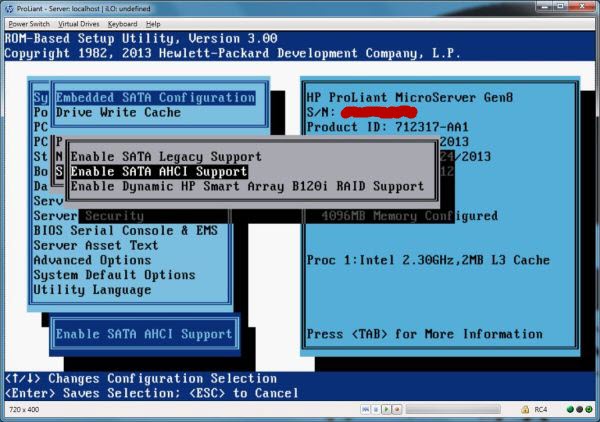Choose Drive Write Cache submenu item
600x422 pixels.
pyautogui.click(x=118, y=112)
